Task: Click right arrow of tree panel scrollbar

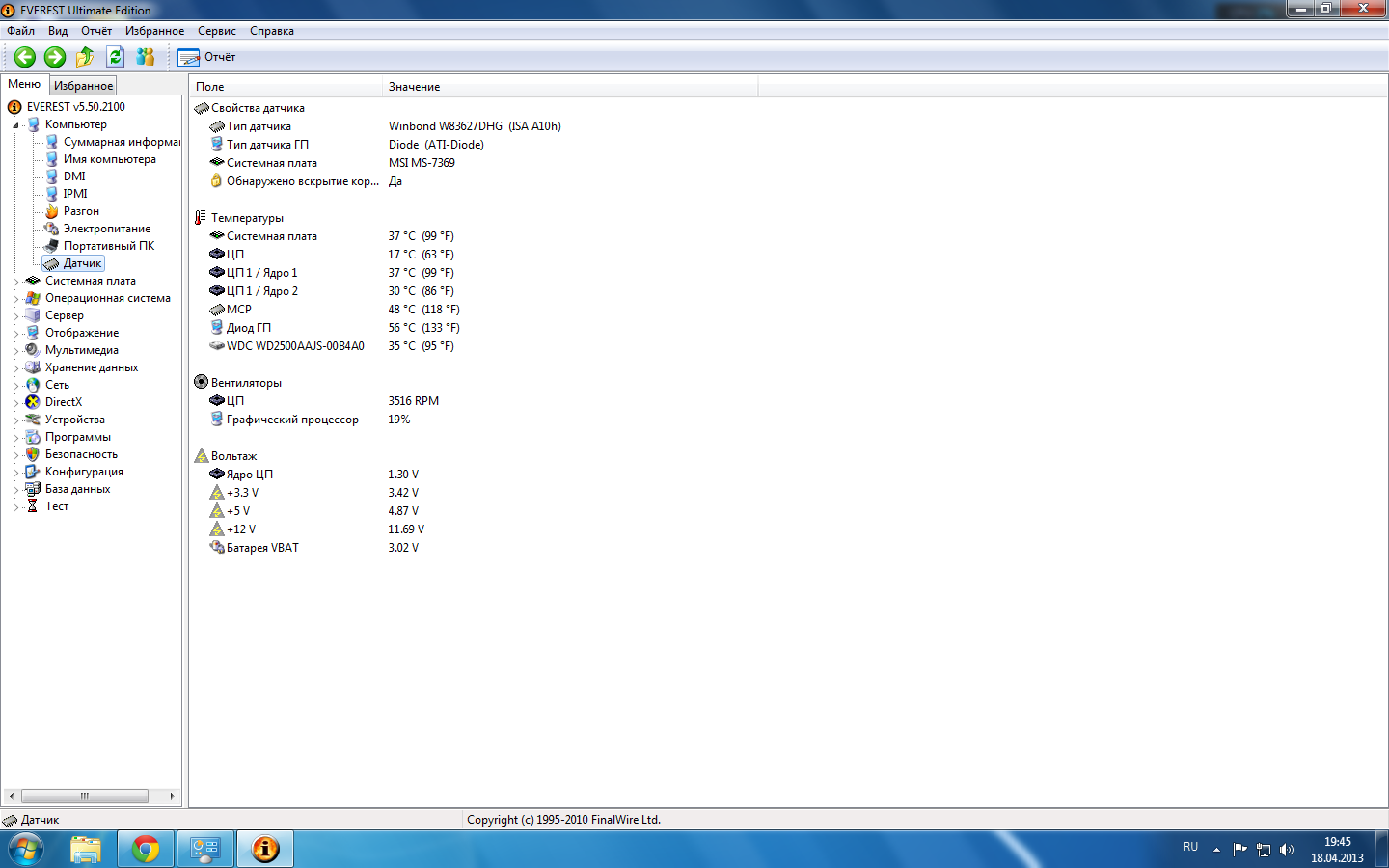Action: 172,796
